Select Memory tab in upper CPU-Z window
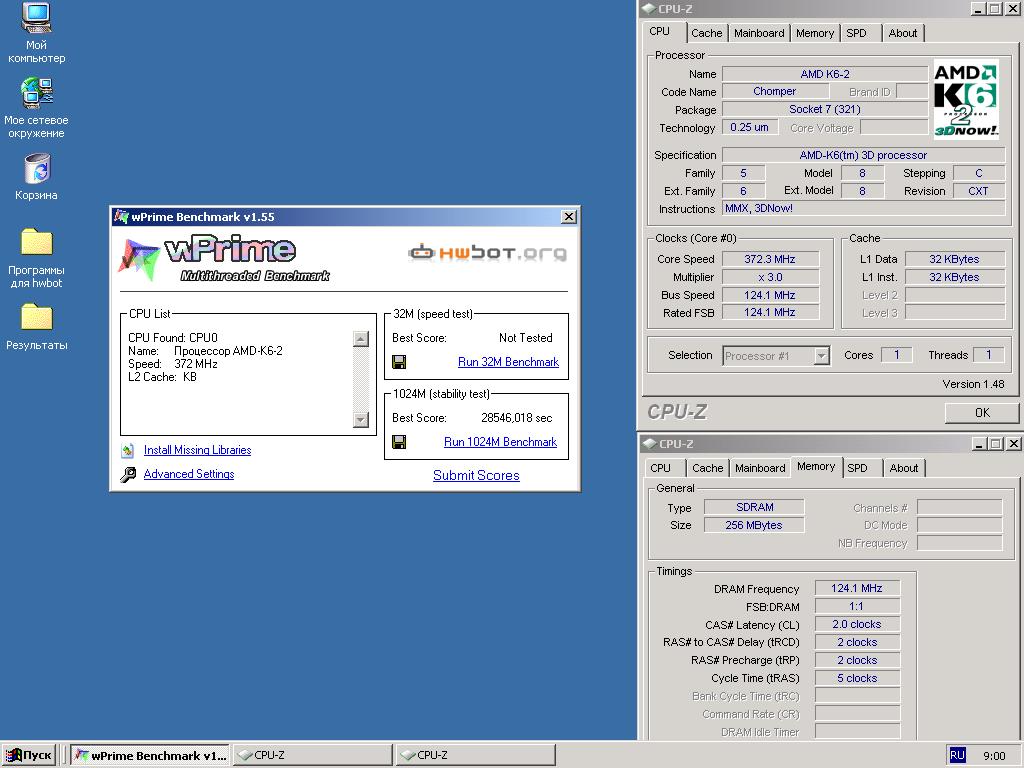 coord(814,33)
